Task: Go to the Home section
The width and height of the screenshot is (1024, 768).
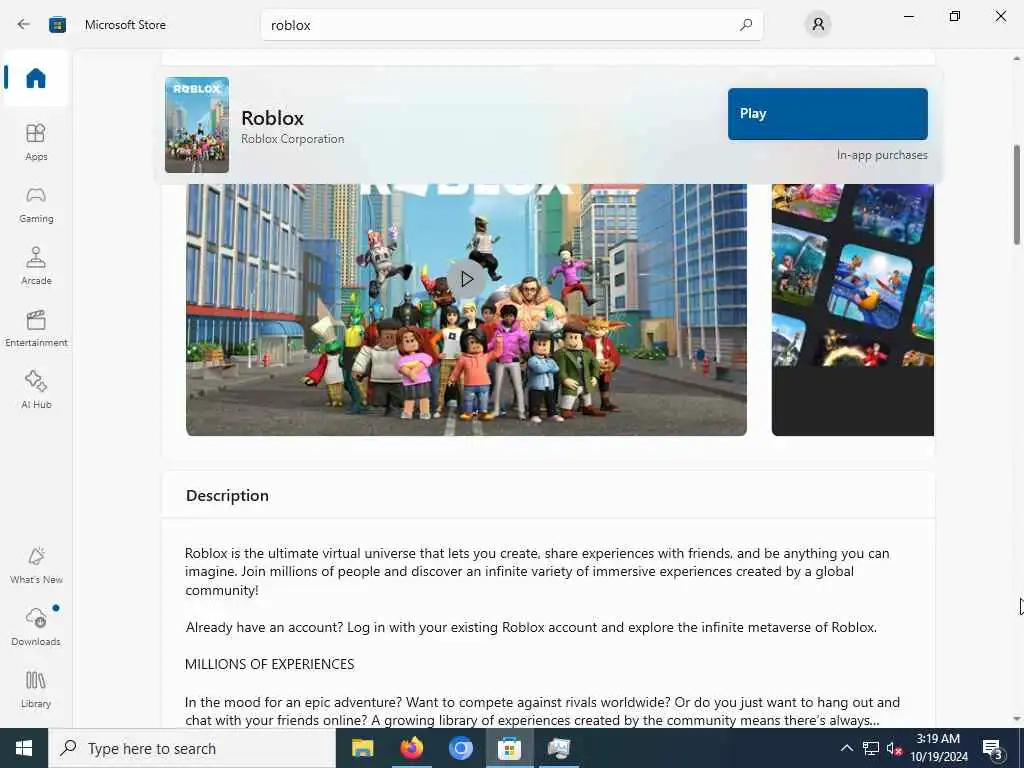Action: [36, 78]
